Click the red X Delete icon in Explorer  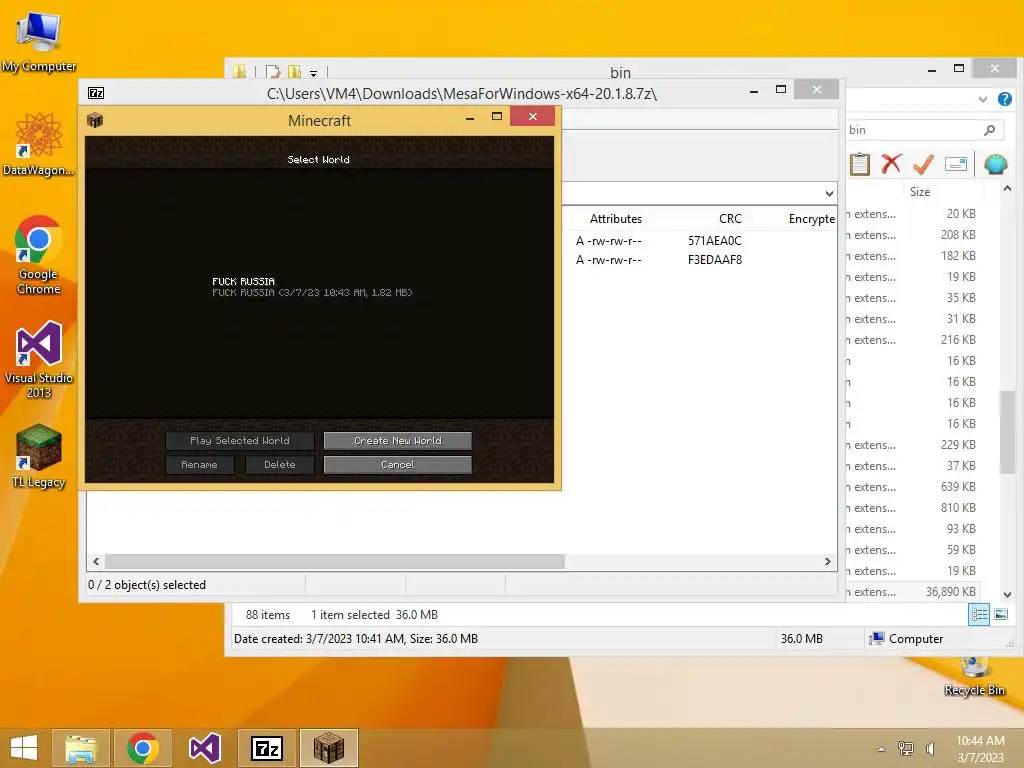891,163
